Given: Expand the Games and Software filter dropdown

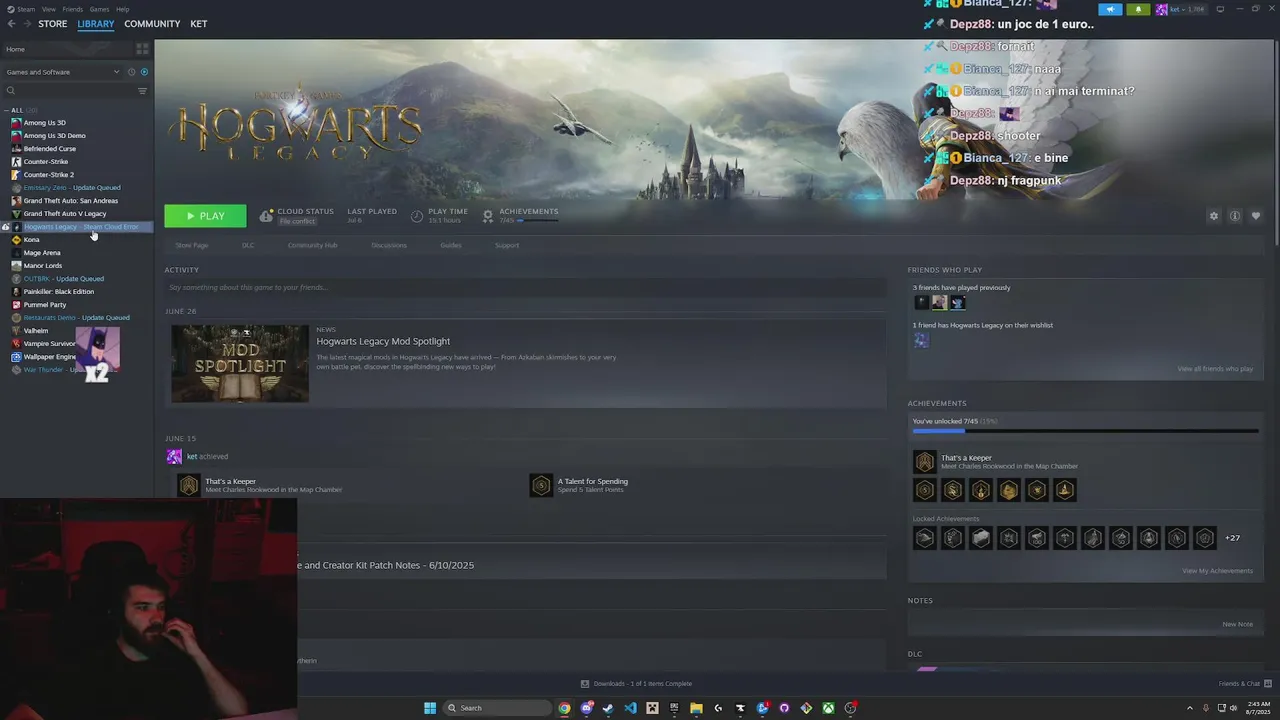Looking at the screenshot, I should point(61,72).
